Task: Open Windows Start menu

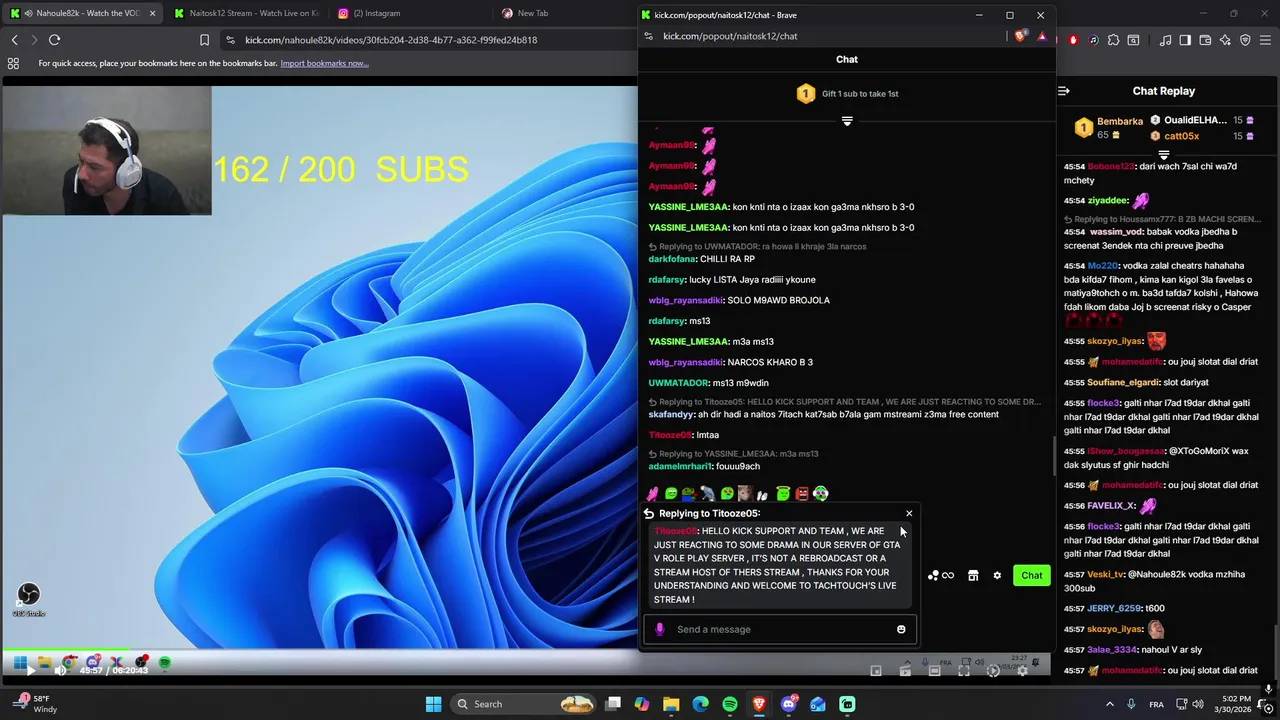Action: pyautogui.click(x=433, y=704)
